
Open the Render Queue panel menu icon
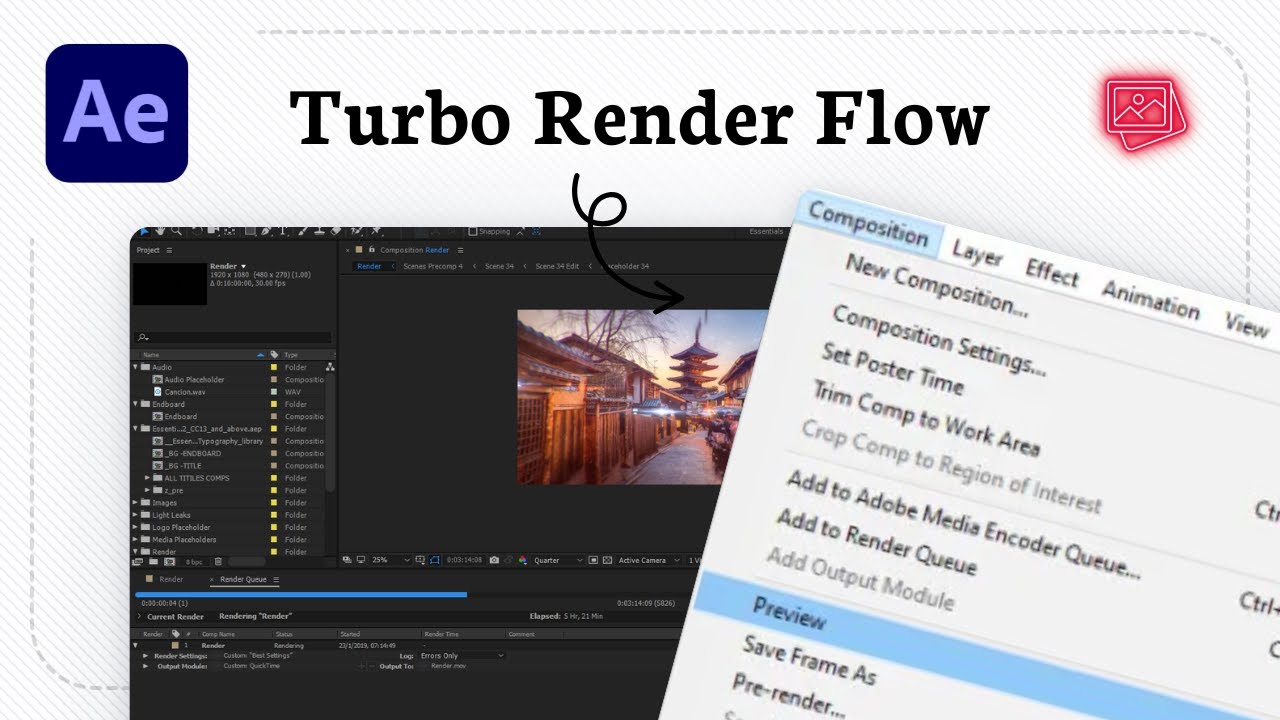(x=276, y=579)
